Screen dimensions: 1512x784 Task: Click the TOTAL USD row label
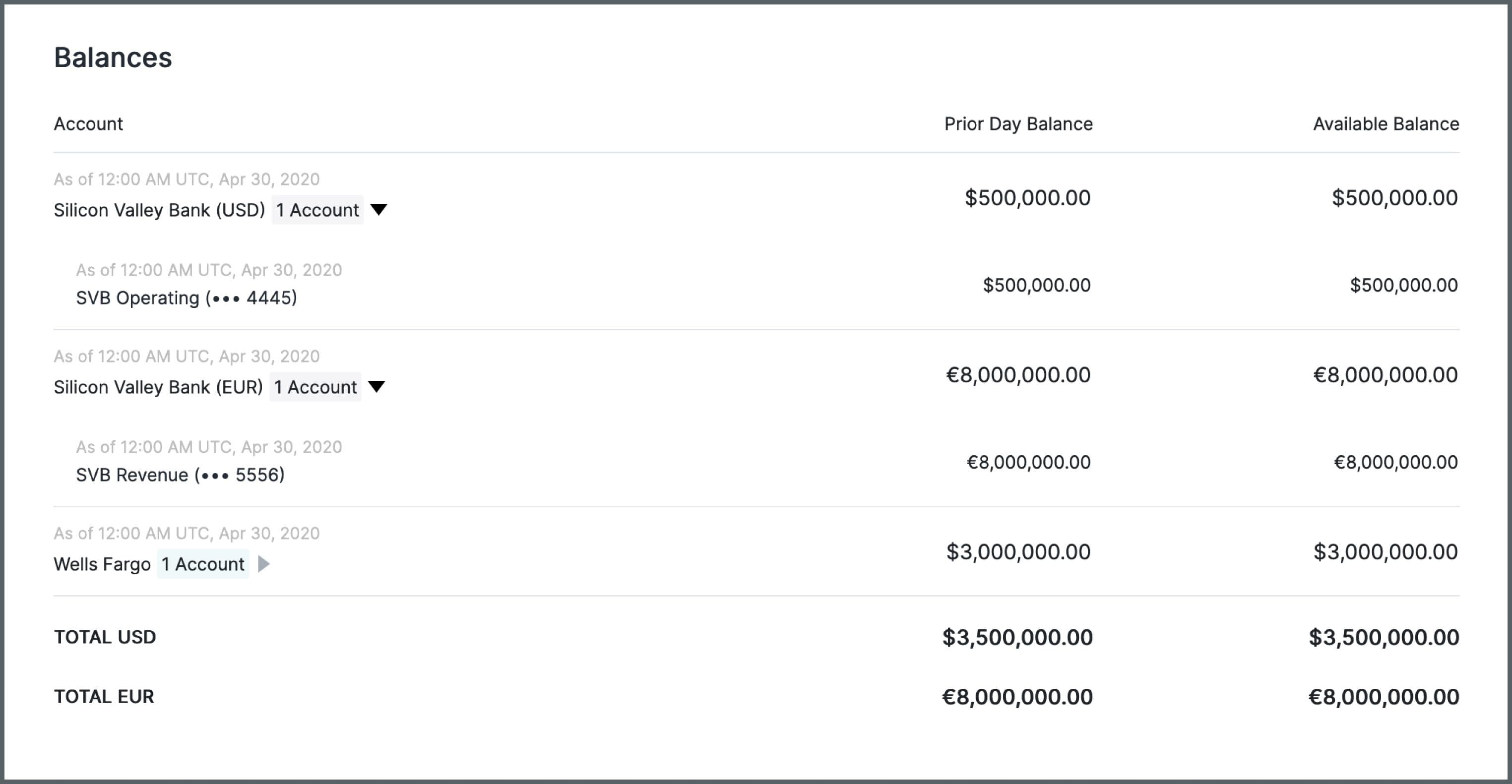105,637
